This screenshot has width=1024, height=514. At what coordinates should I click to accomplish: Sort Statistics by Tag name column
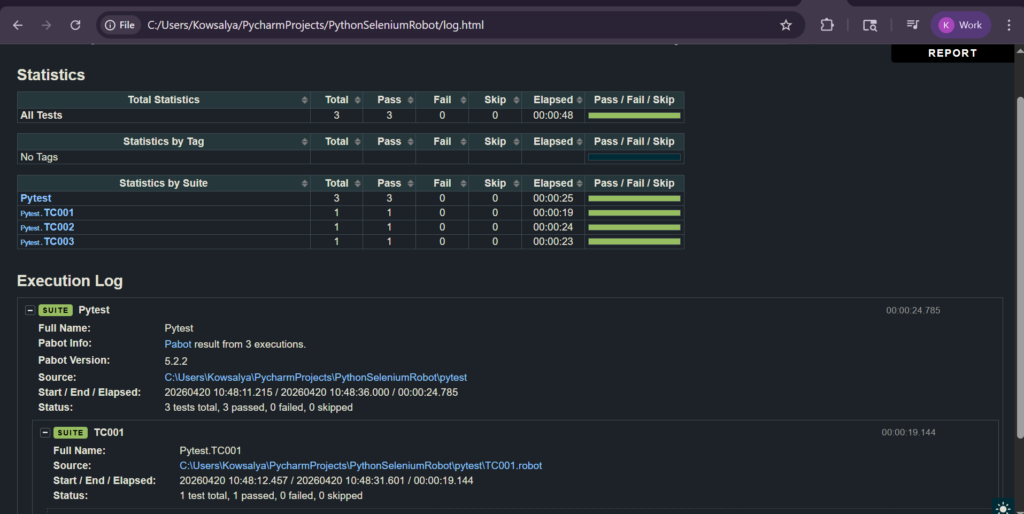tap(163, 142)
